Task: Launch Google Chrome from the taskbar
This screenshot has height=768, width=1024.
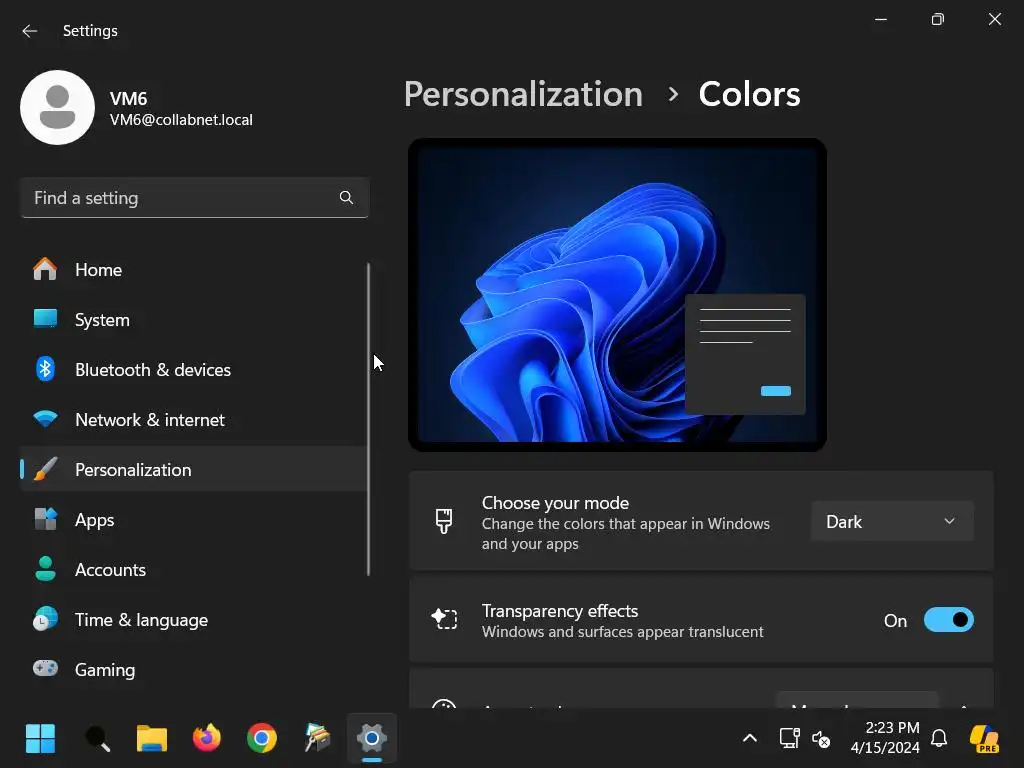Action: click(262, 739)
